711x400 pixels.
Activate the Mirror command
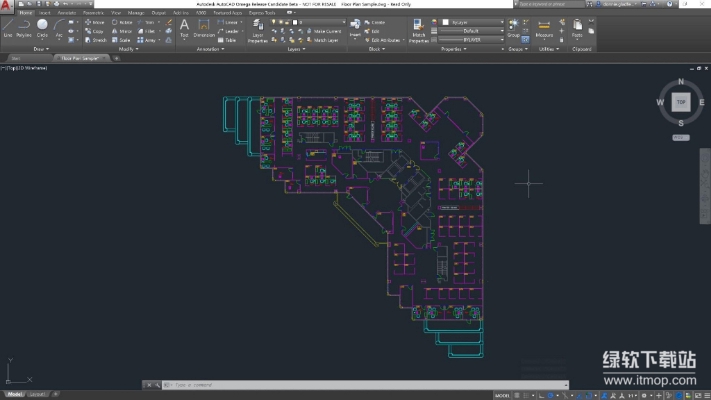click(x=122, y=31)
